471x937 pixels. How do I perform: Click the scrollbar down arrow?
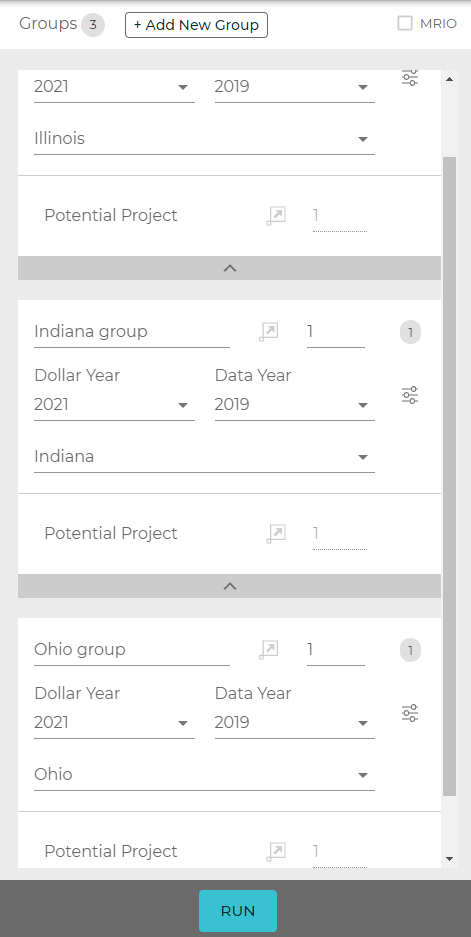449,859
